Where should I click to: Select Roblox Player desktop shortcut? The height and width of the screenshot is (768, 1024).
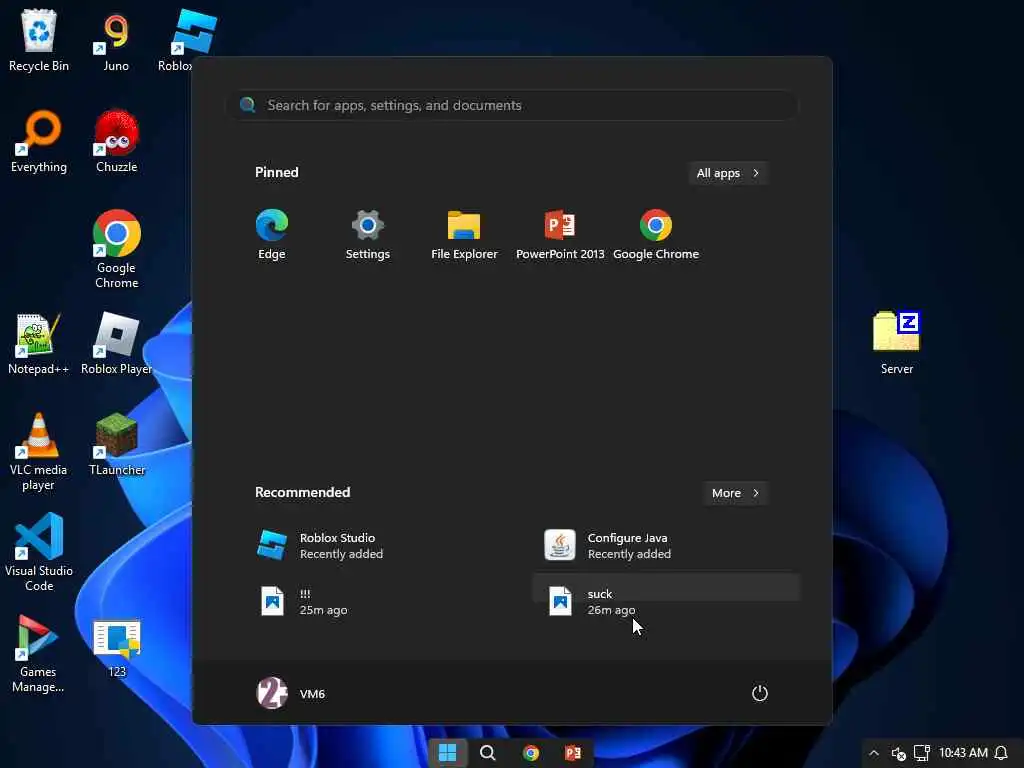[x=116, y=344]
